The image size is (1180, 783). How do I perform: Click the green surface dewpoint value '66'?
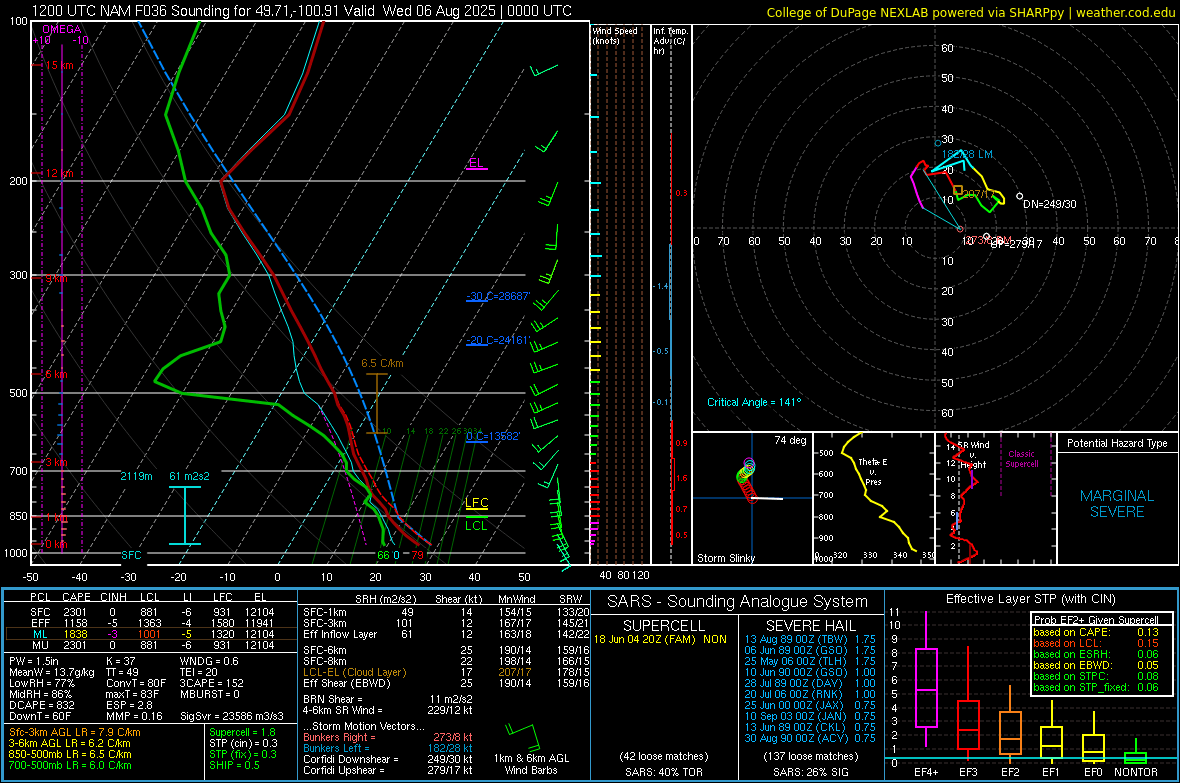pos(383,555)
